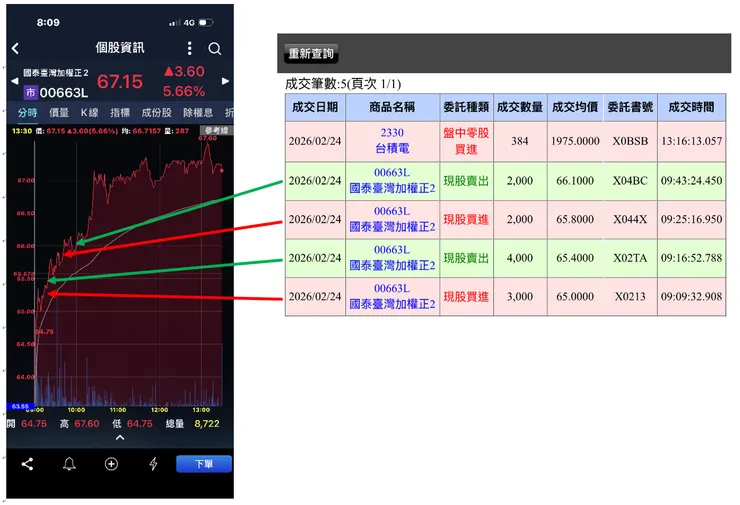740x505 pixels.
Task: Tap the search magnifier icon
Action: pos(215,48)
